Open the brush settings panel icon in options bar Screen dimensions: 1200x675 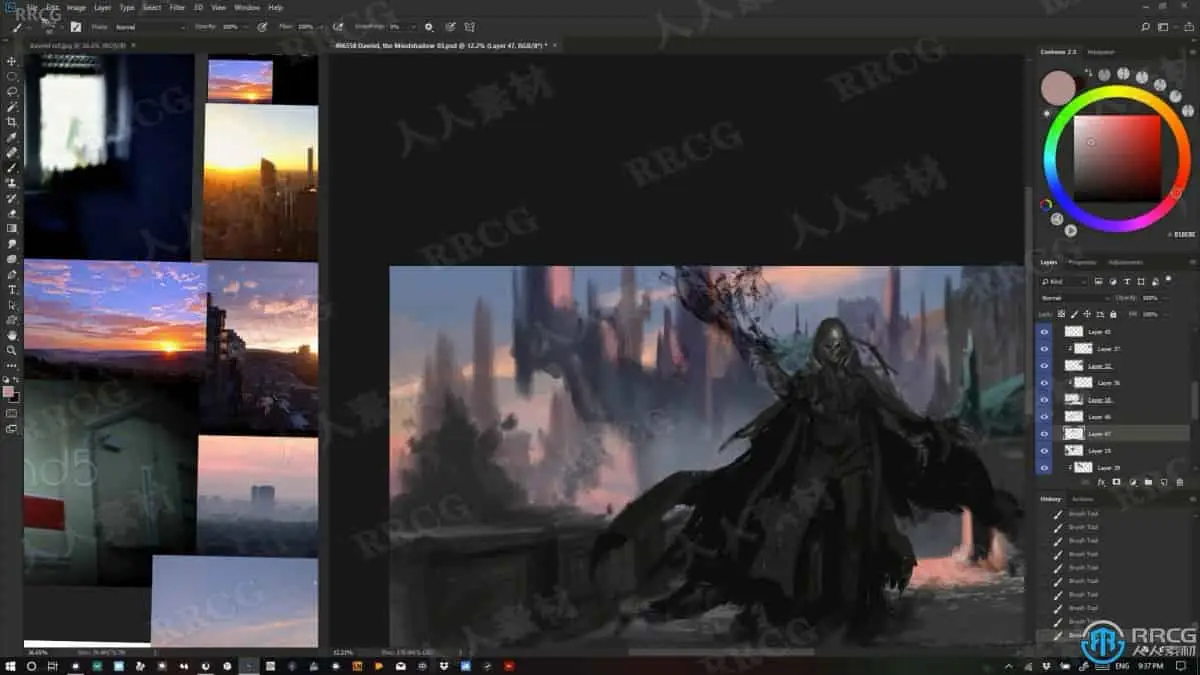[x=75, y=27]
